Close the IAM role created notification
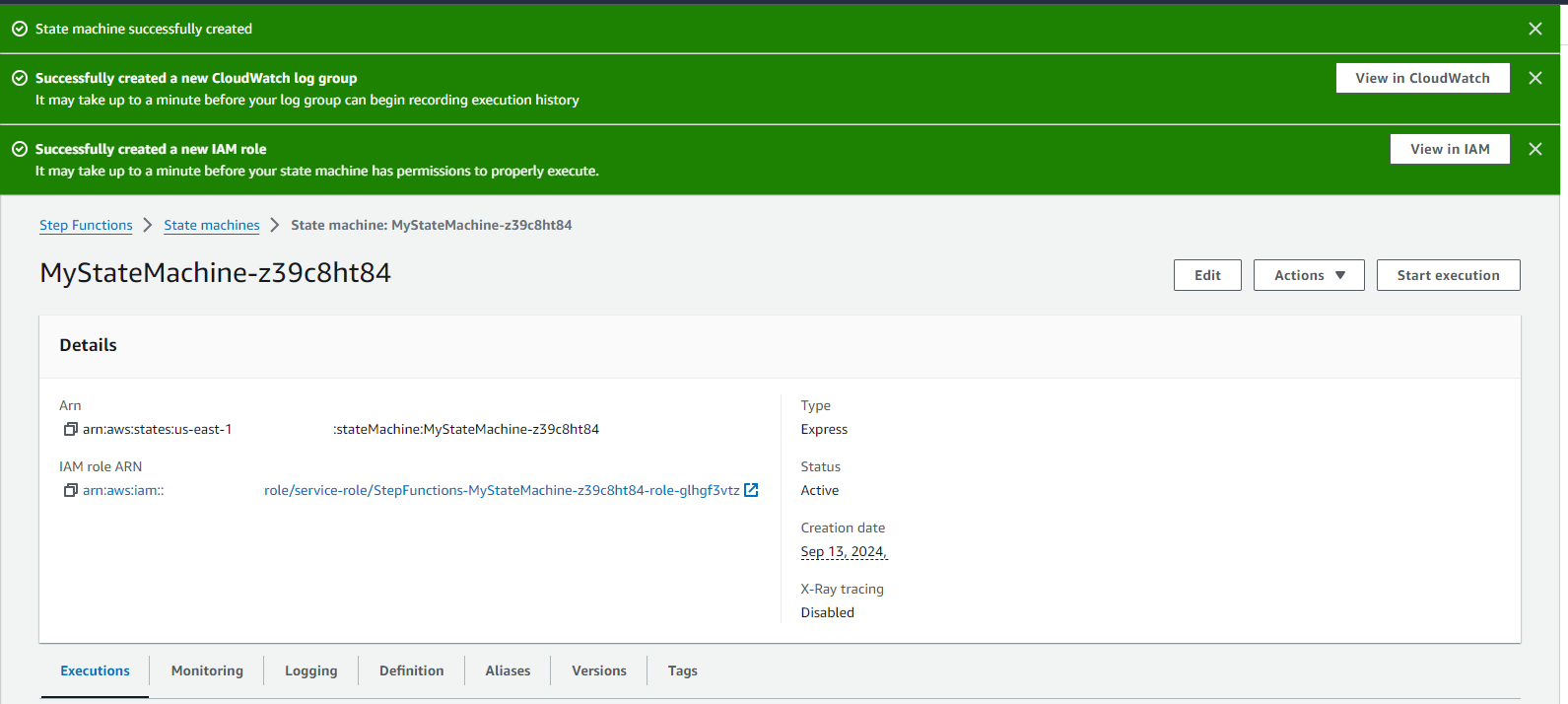Screen dimensions: 1568x704 pos(1534,149)
